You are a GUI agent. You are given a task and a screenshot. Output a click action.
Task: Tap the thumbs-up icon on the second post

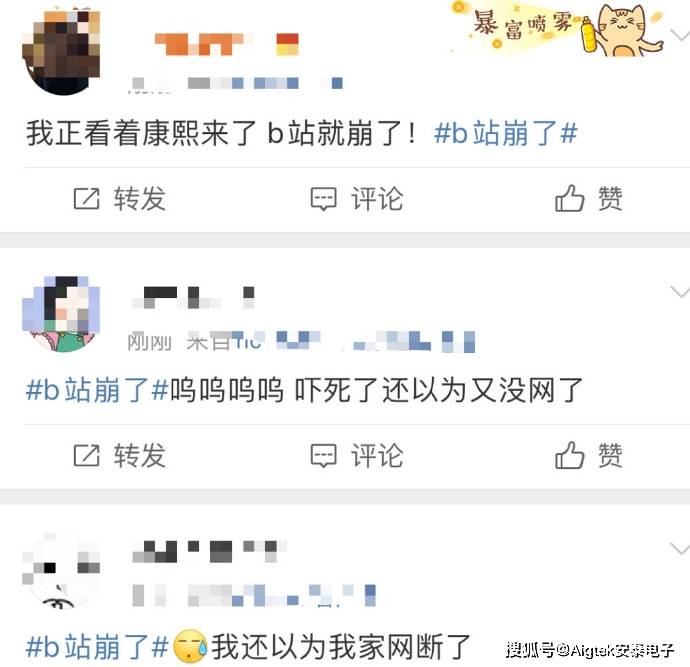tap(569, 454)
